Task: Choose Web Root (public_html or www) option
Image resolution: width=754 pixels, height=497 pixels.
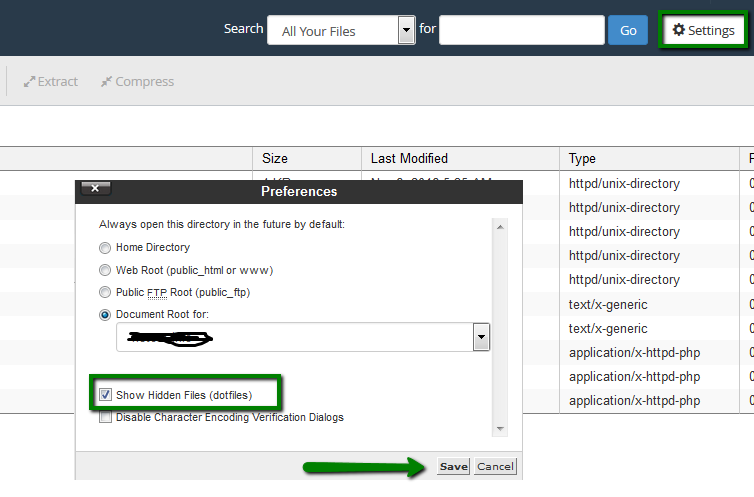Action: [x=106, y=270]
